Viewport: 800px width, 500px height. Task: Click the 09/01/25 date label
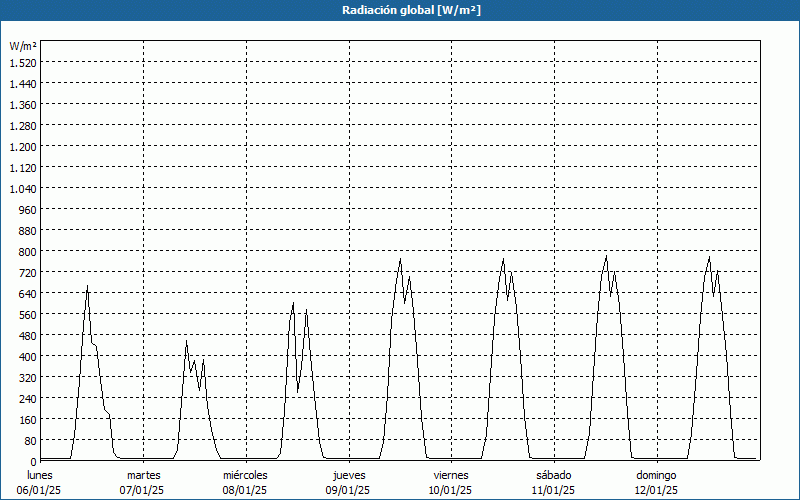pyautogui.click(x=347, y=490)
